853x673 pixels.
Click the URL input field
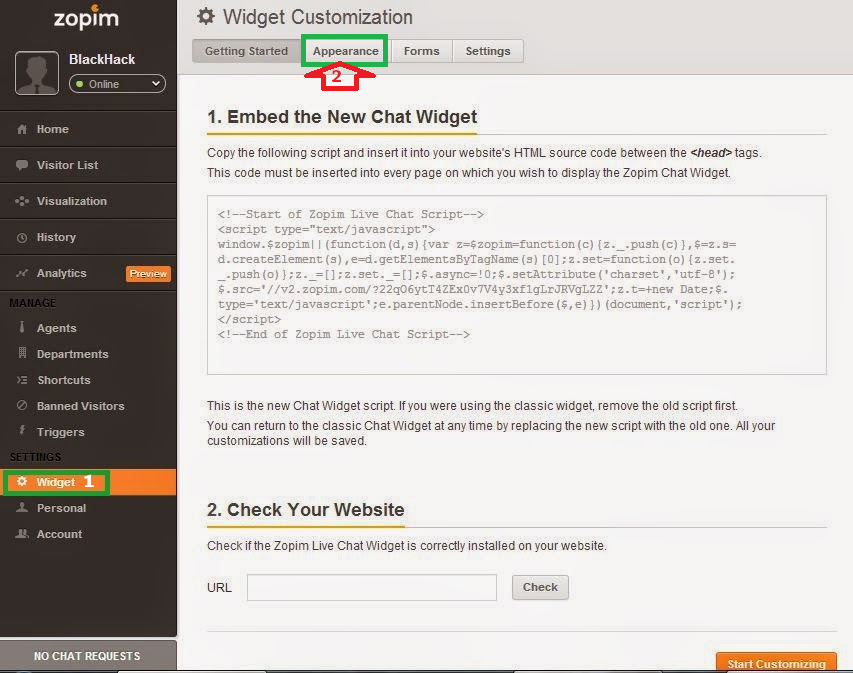pos(372,588)
